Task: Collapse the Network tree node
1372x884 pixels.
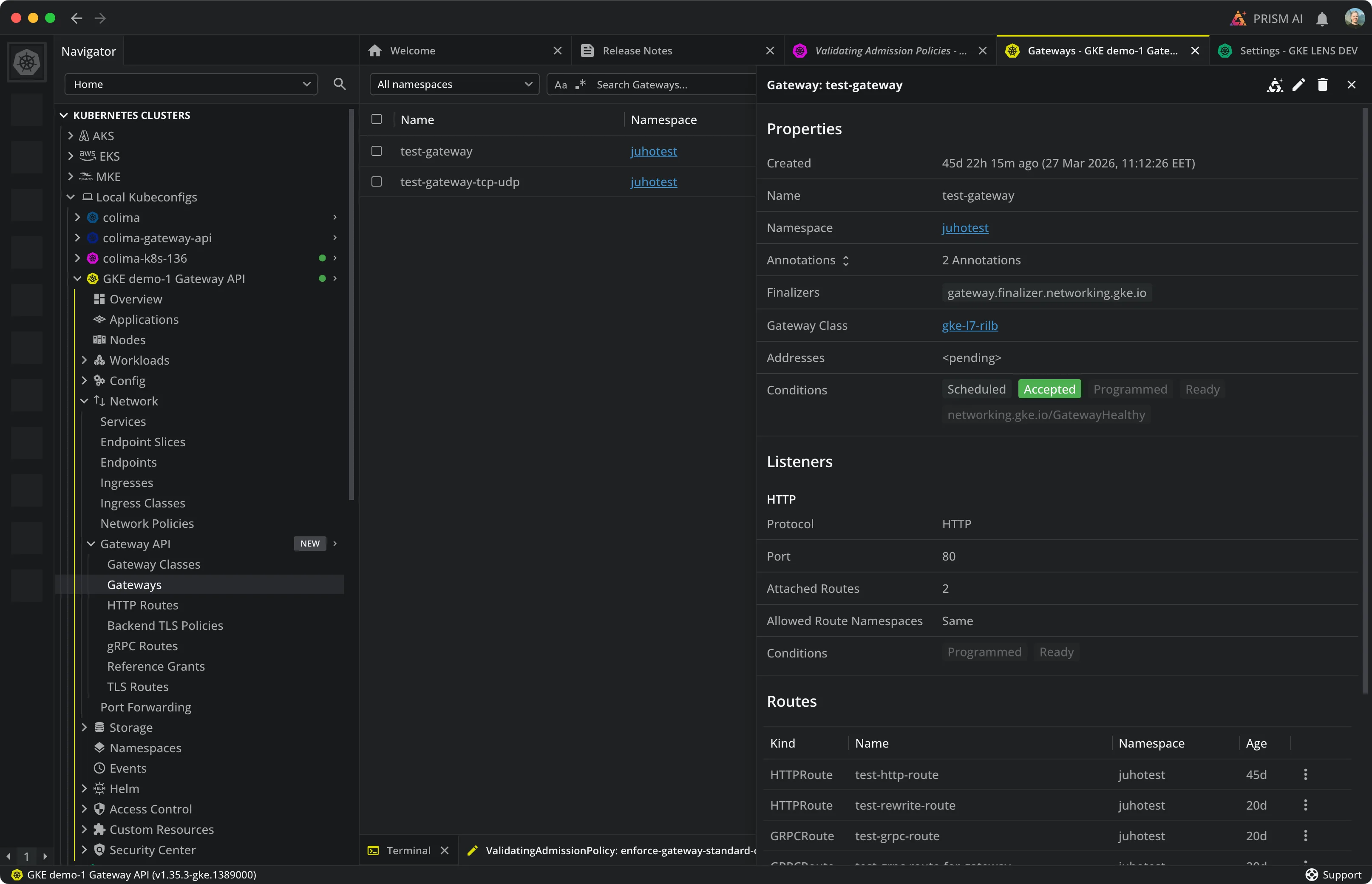Action: [x=85, y=401]
